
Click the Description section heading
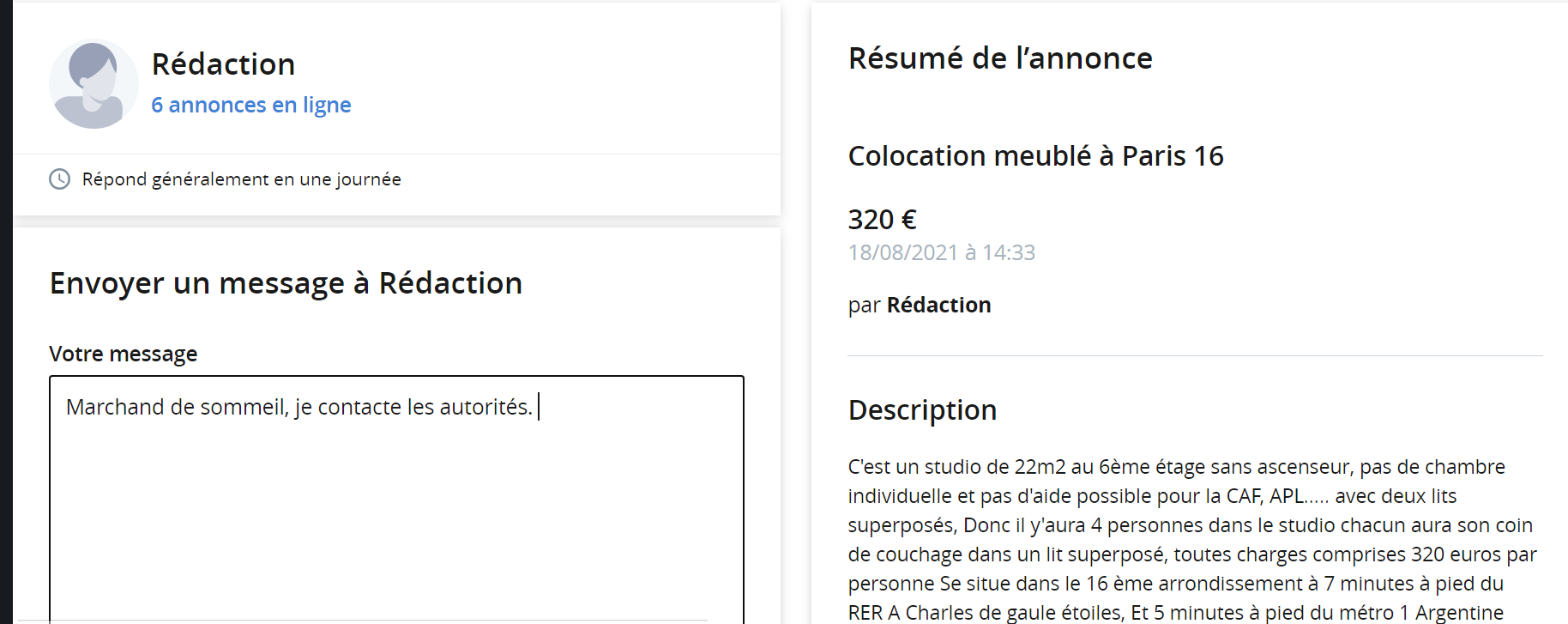point(922,410)
